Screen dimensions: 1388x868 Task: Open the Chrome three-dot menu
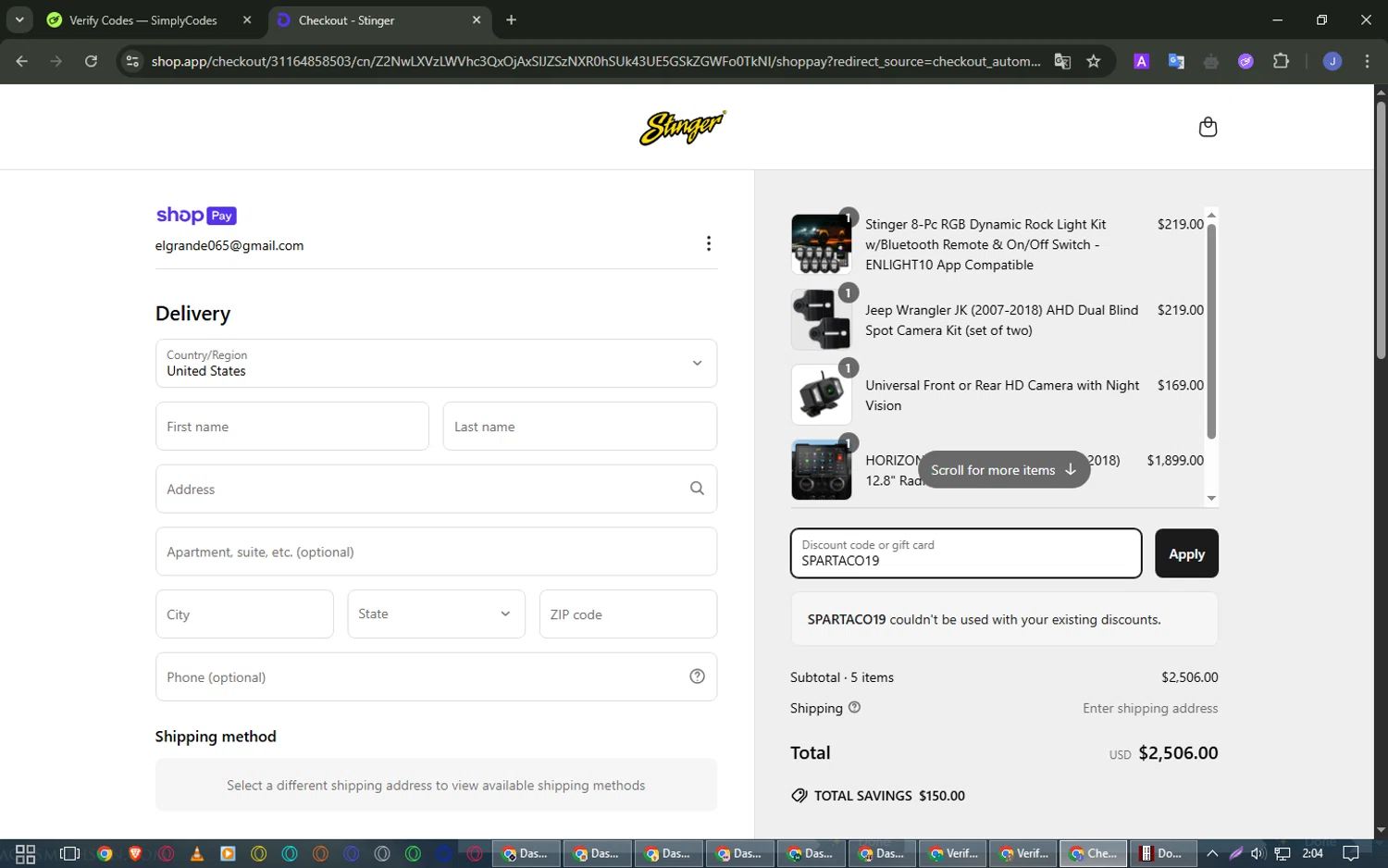(x=1367, y=61)
